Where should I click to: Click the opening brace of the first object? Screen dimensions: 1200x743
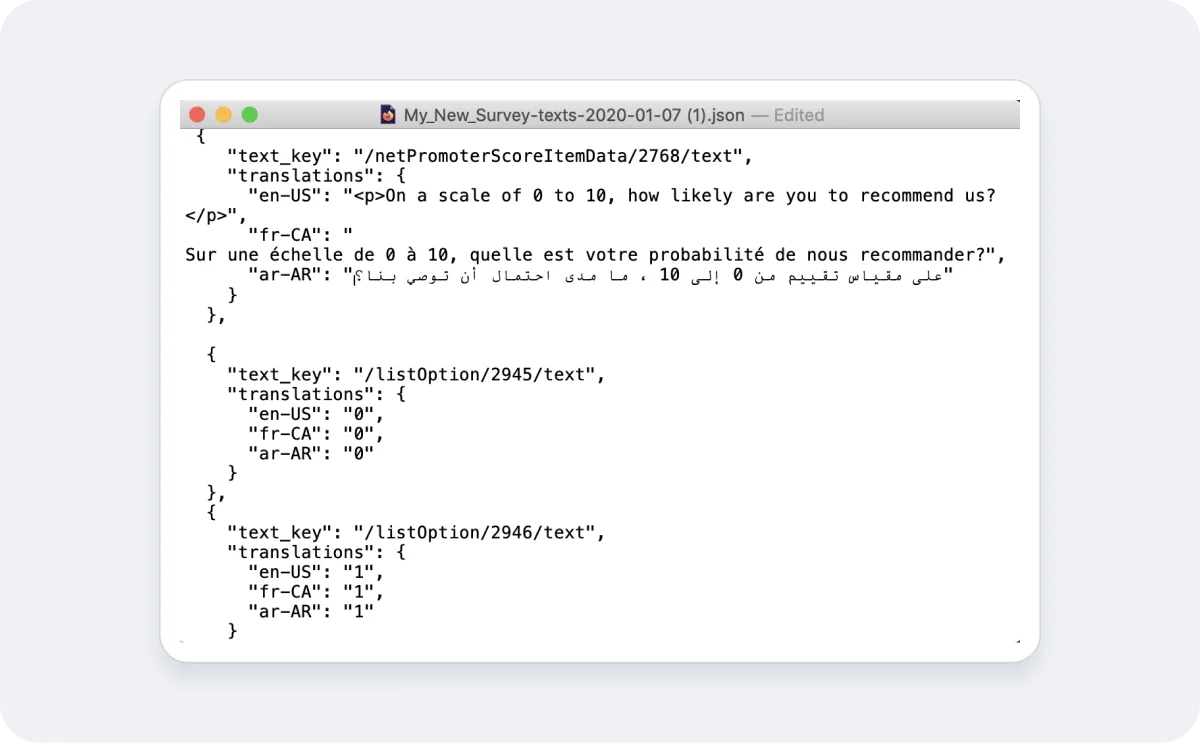pos(200,135)
